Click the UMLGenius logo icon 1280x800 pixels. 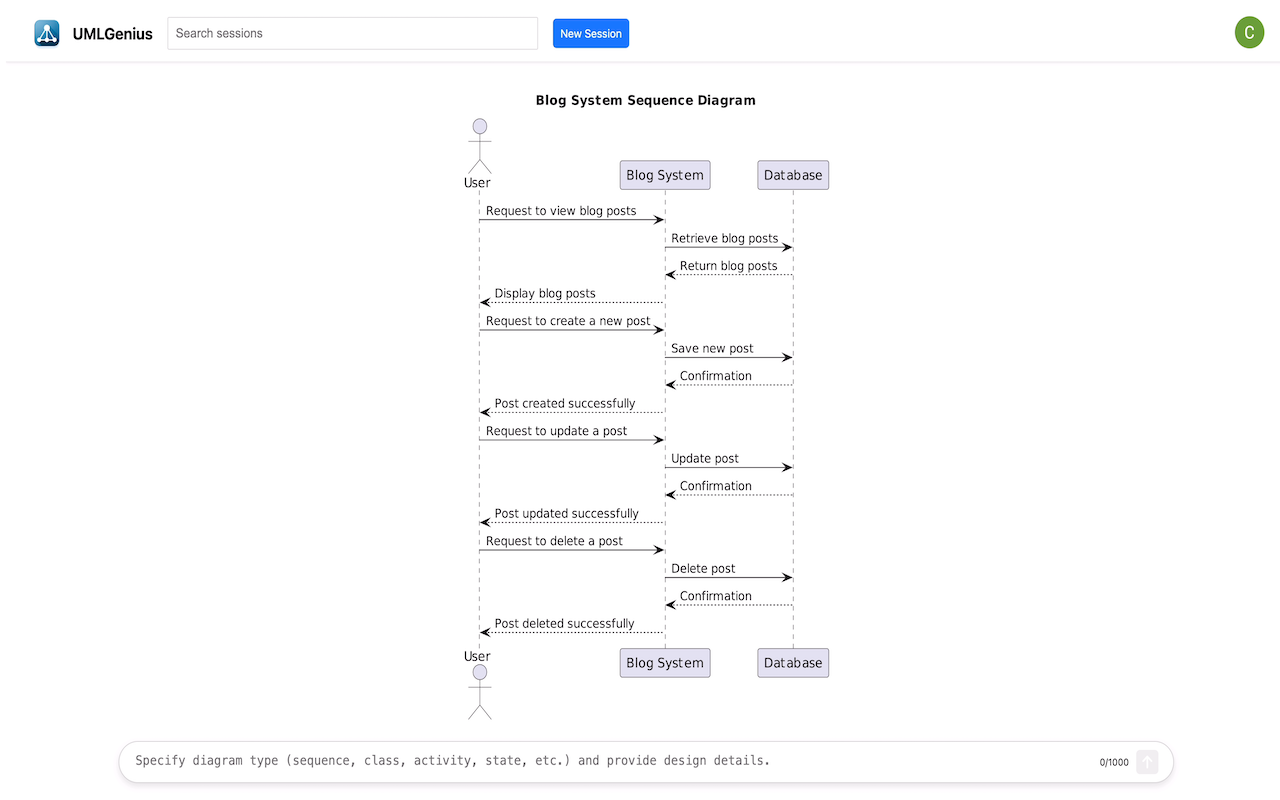(47, 33)
